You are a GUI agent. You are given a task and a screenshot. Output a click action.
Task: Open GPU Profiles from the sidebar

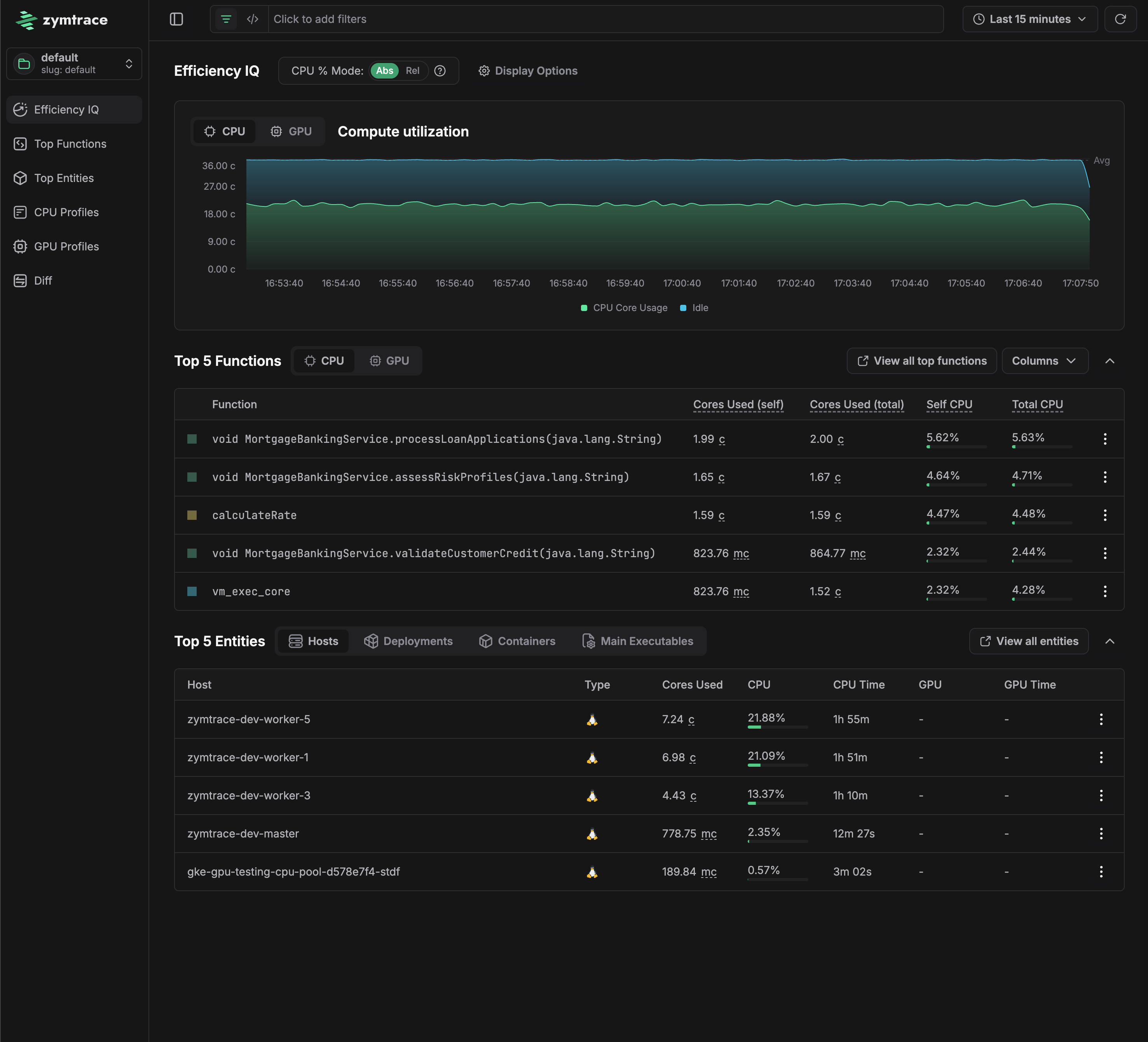click(66, 246)
